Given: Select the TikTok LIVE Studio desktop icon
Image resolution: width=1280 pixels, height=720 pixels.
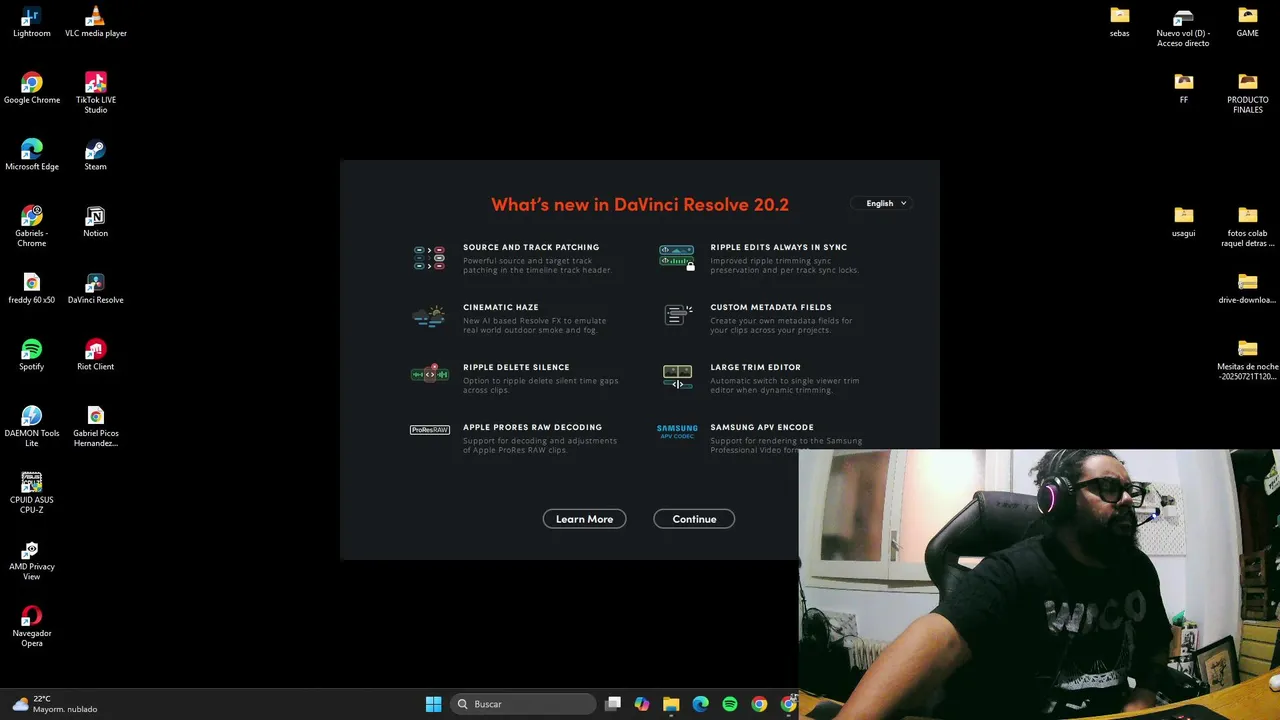Looking at the screenshot, I should click(x=96, y=93).
